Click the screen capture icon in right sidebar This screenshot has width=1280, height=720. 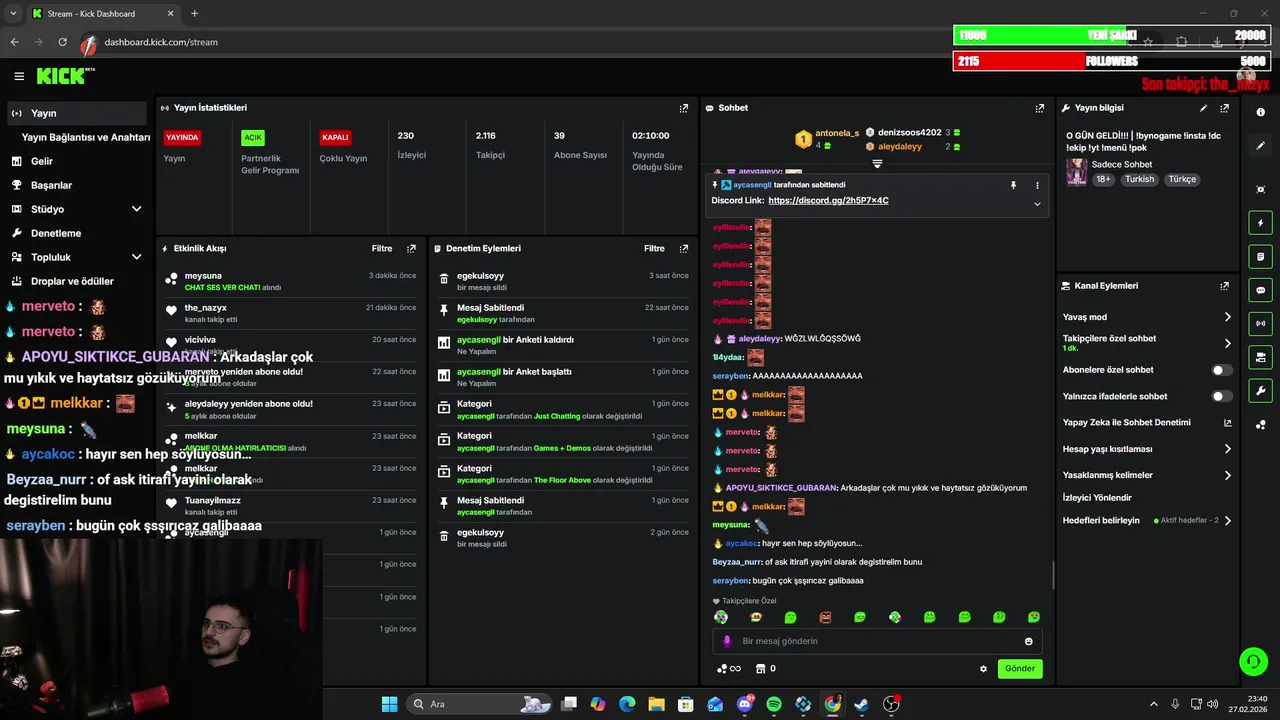click(x=1260, y=189)
